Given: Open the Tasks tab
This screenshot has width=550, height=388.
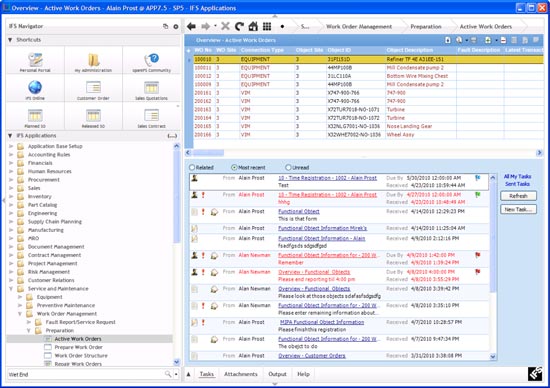Looking at the screenshot, I should tap(207, 374).
